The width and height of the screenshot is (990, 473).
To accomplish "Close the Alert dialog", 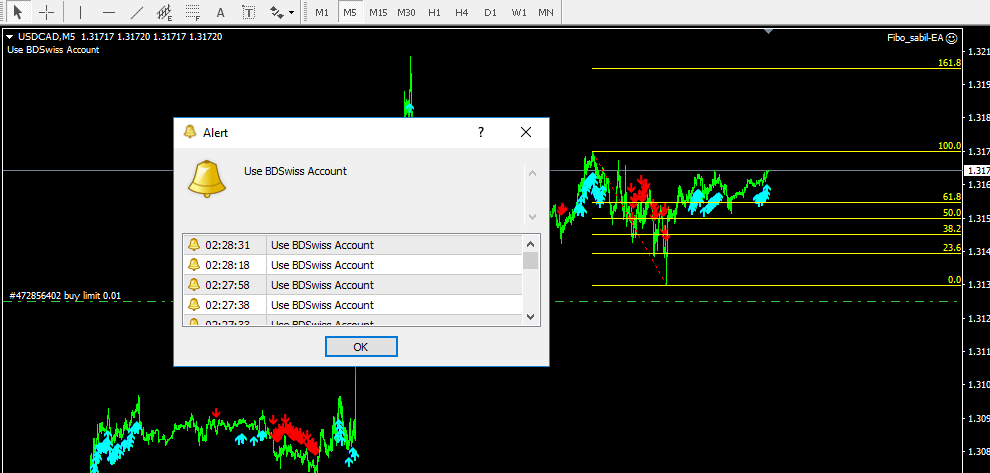I will tap(525, 132).
